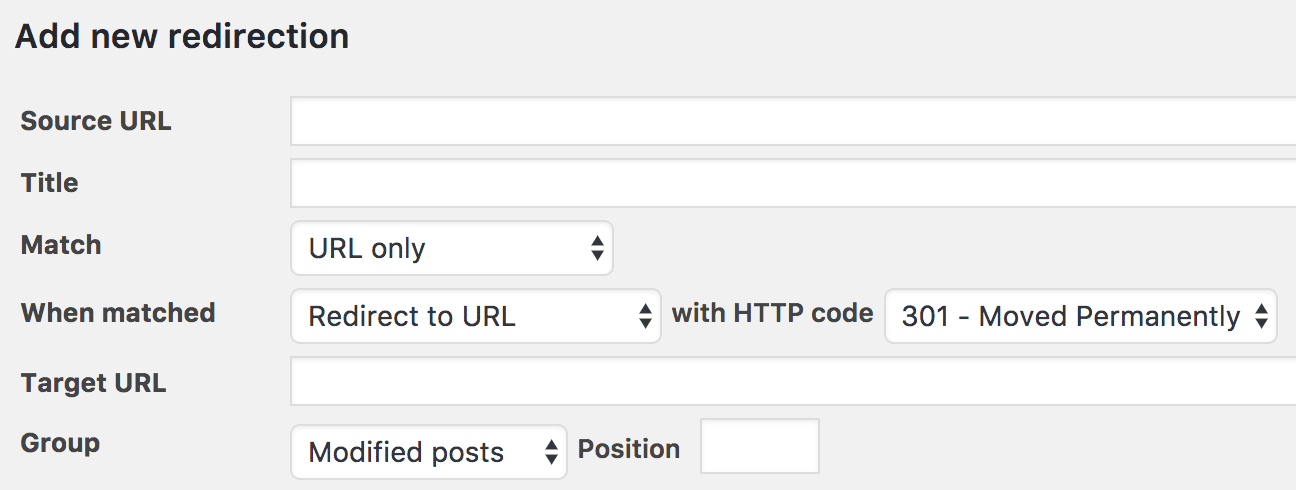Click the 'with HTTP code' label text

772,314
